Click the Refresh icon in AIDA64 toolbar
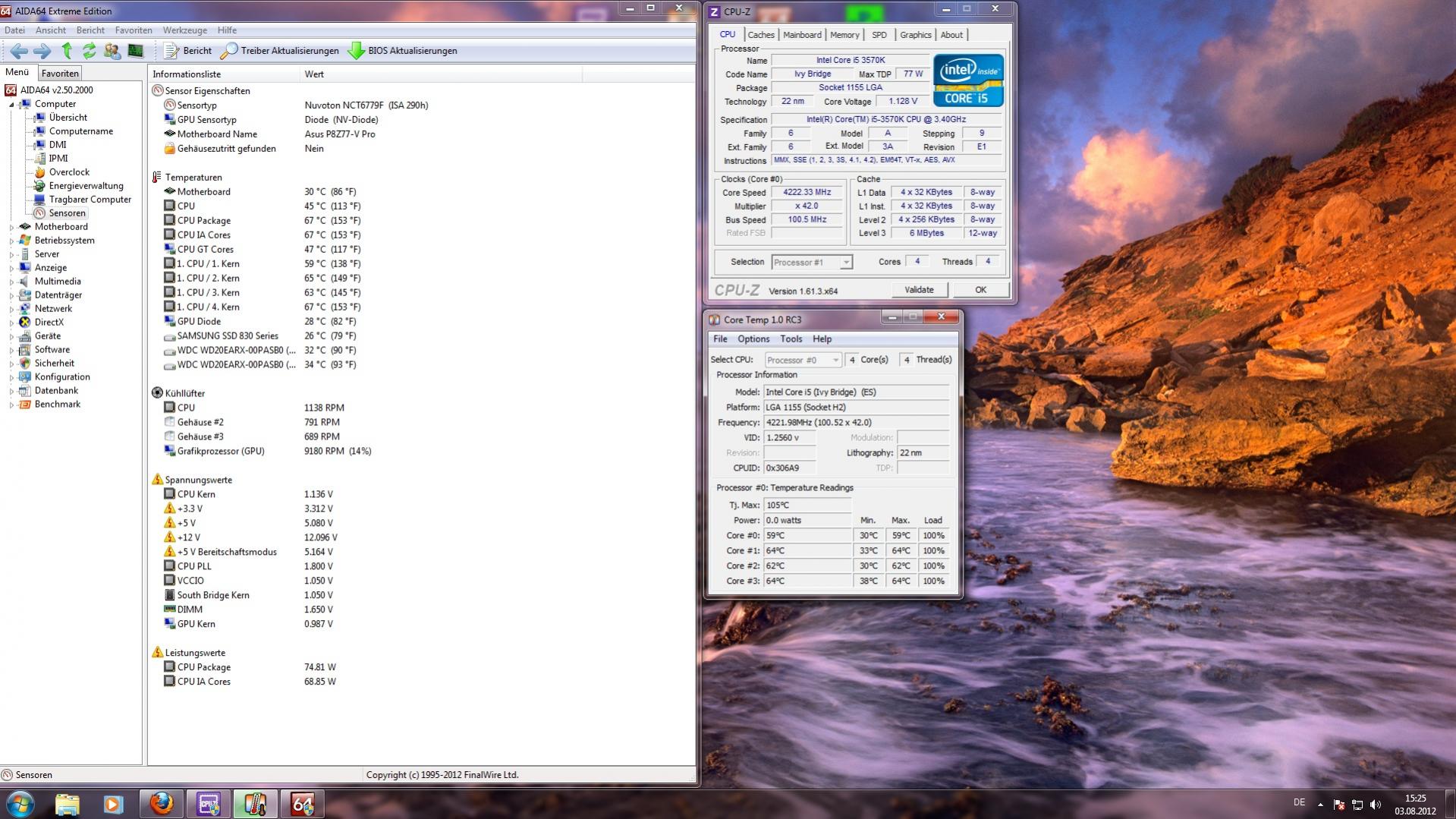Viewport: 1456px width, 819px height. pyautogui.click(x=90, y=51)
